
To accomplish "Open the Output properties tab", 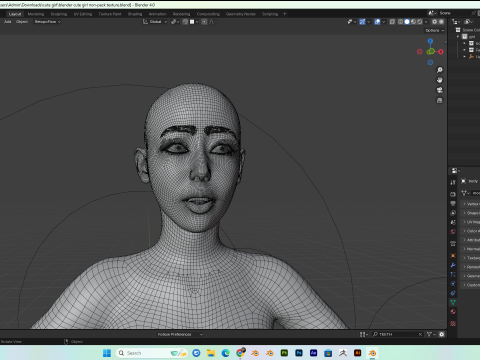I will [453, 203].
